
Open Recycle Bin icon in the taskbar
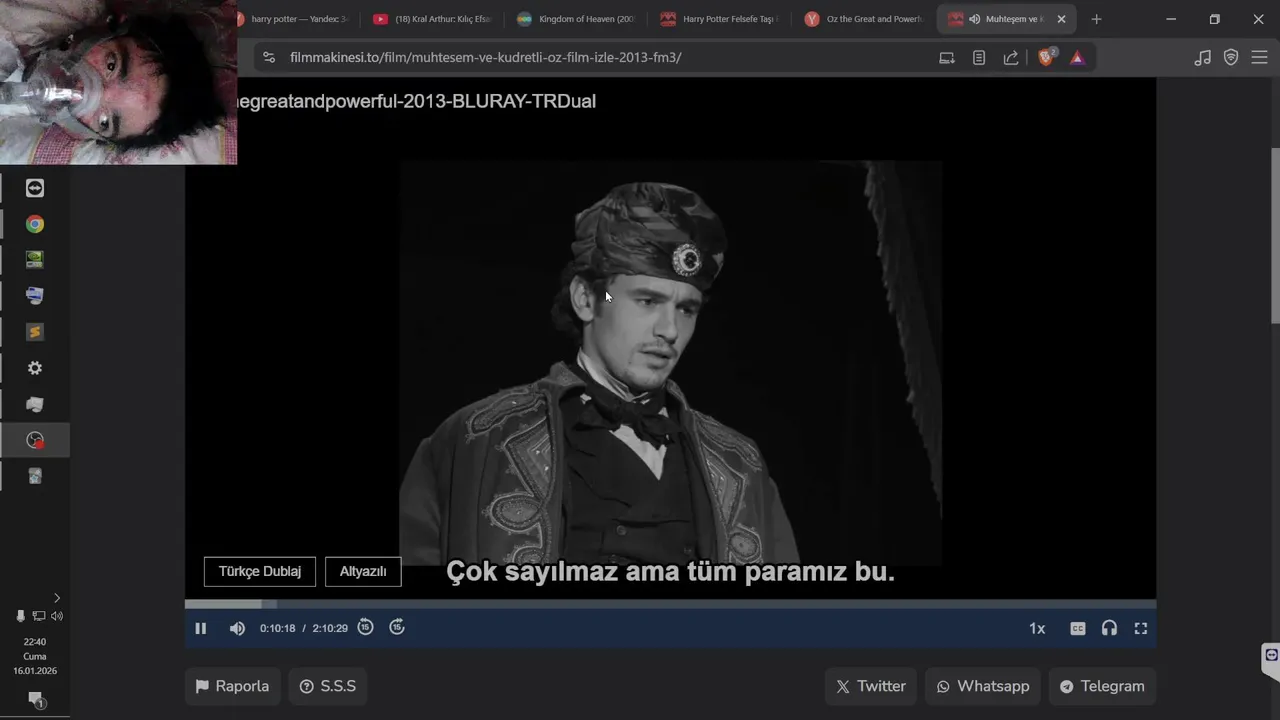(35, 476)
